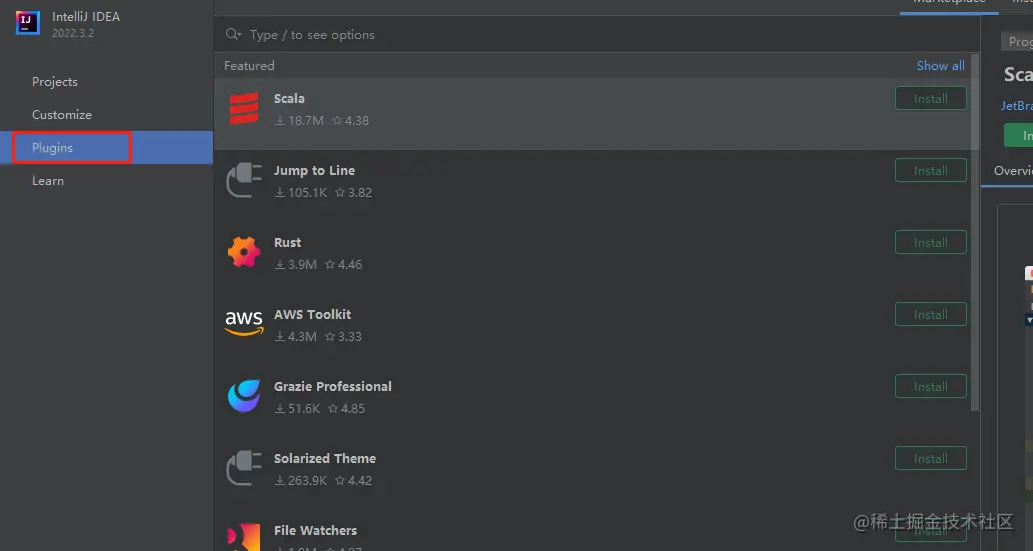Viewport: 1033px width, 551px height.
Task: Install the AWS Toolkit plugin
Action: click(930, 314)
